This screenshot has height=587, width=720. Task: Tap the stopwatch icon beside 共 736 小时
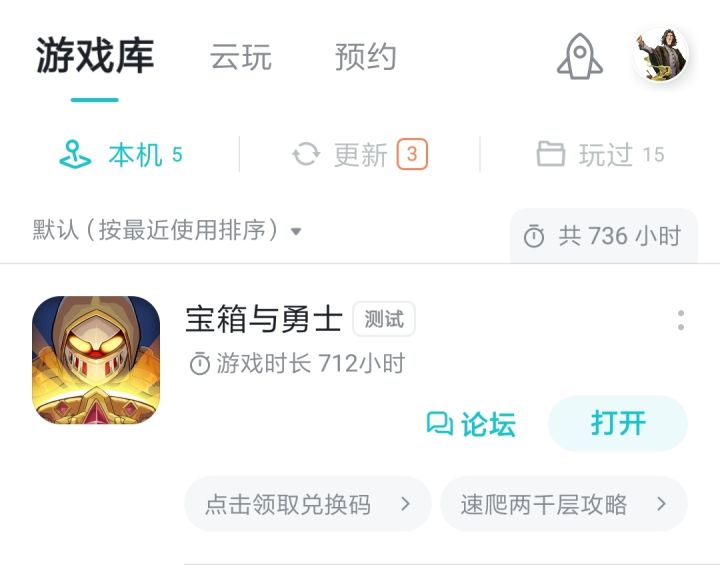[x=534, y=237]
